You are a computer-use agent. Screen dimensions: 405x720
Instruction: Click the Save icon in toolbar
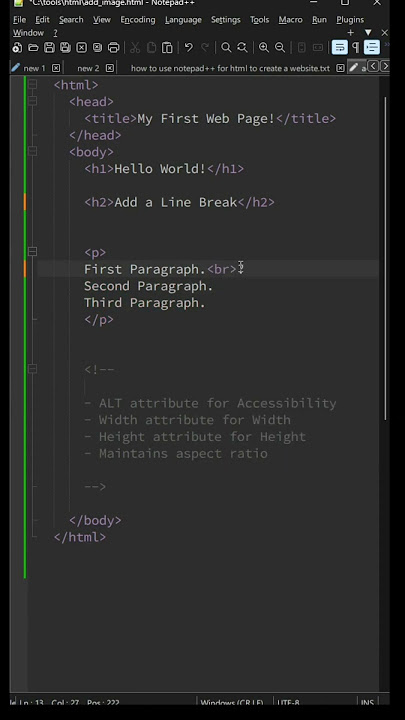pos(49,47)
